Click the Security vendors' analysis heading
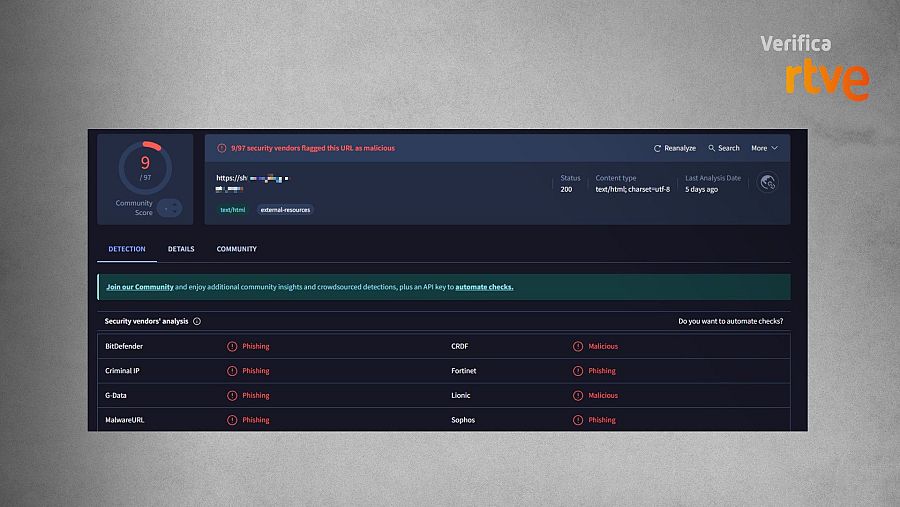This screenshot has width=900, height=507. click(146, 322)
